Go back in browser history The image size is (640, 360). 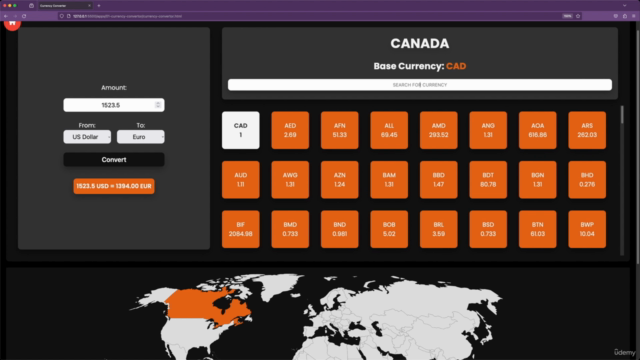coord(6,16)
